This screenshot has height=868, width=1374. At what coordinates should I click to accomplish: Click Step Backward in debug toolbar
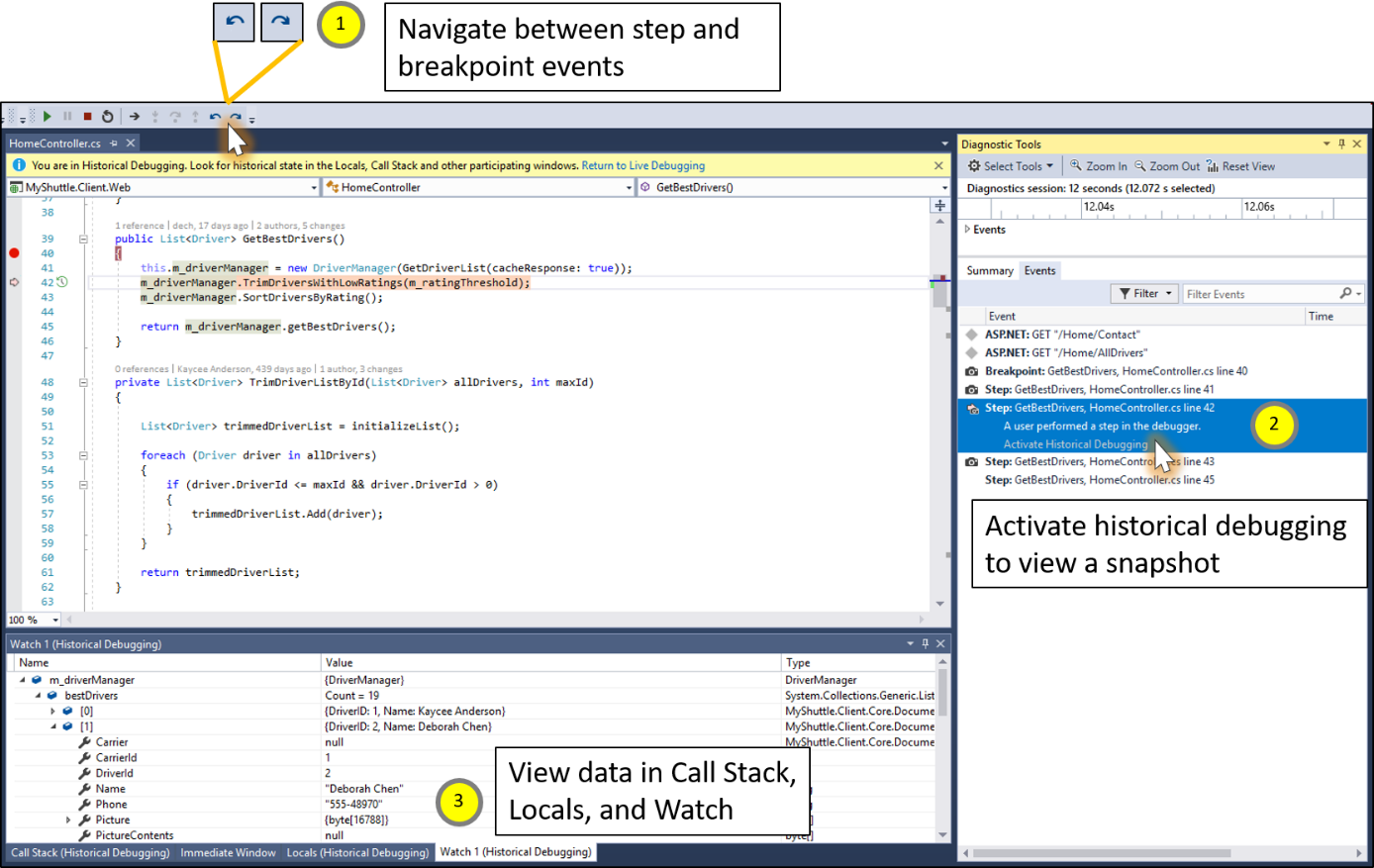[x=215, y=117]
